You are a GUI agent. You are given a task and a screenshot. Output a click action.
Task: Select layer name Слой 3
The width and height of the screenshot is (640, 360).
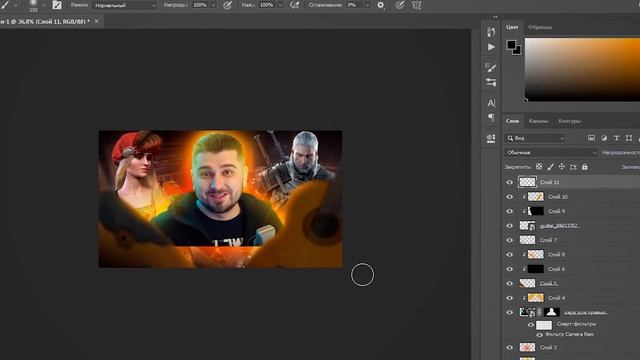(548, 348)
